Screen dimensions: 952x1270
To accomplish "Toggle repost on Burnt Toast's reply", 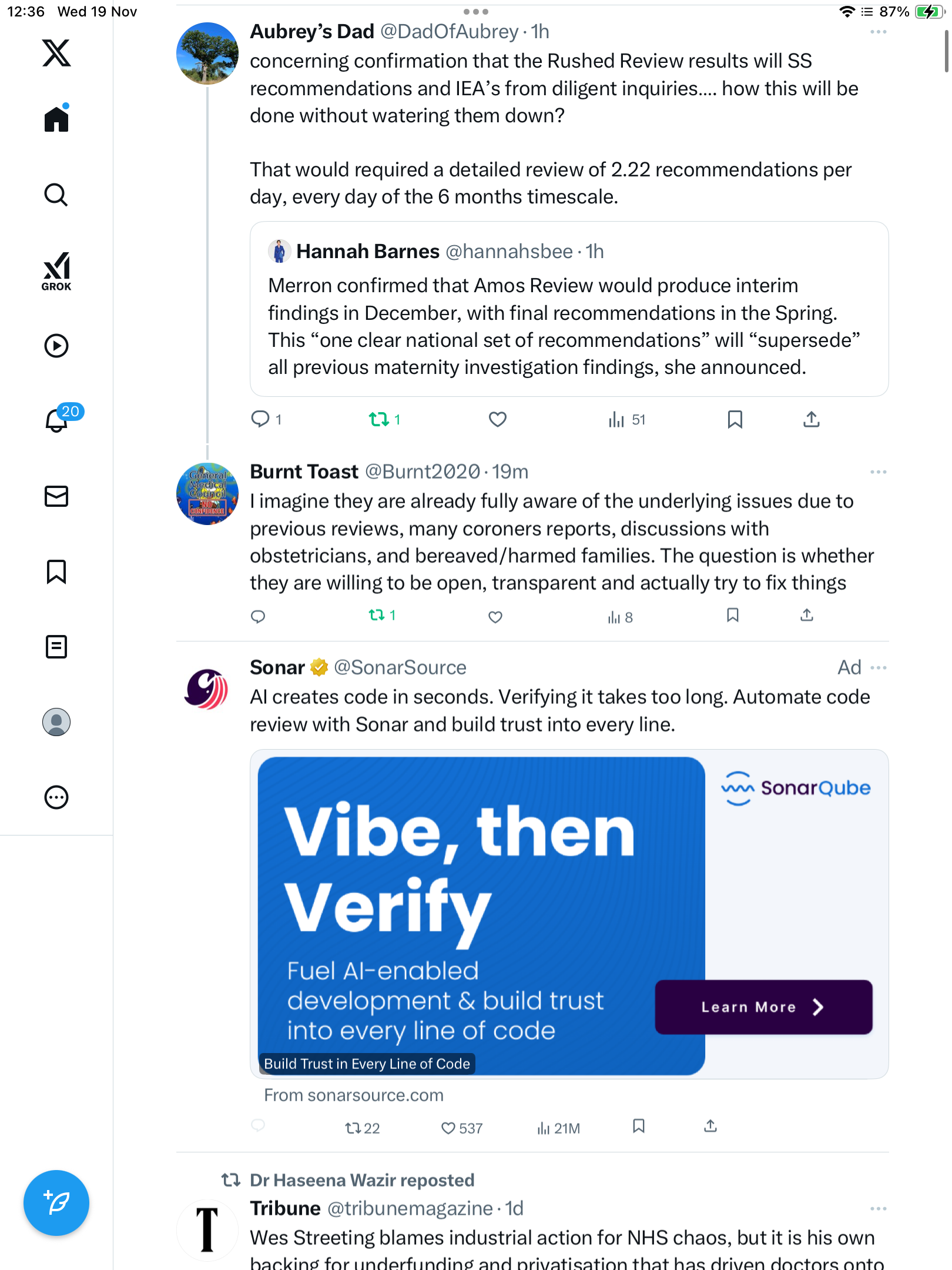I will click(377, 616).
